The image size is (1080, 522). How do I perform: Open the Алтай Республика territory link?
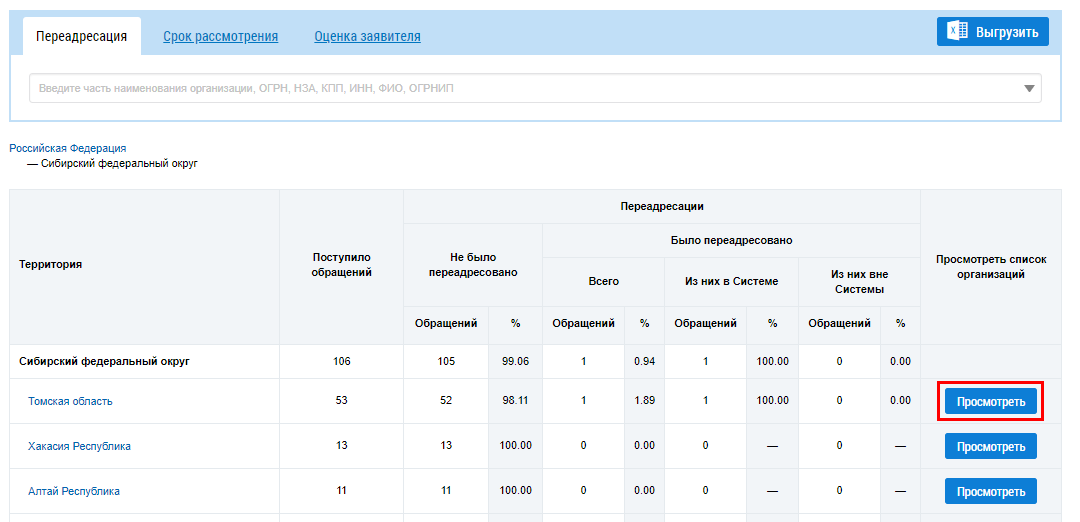pyautogui.click(x=74, y=491)
